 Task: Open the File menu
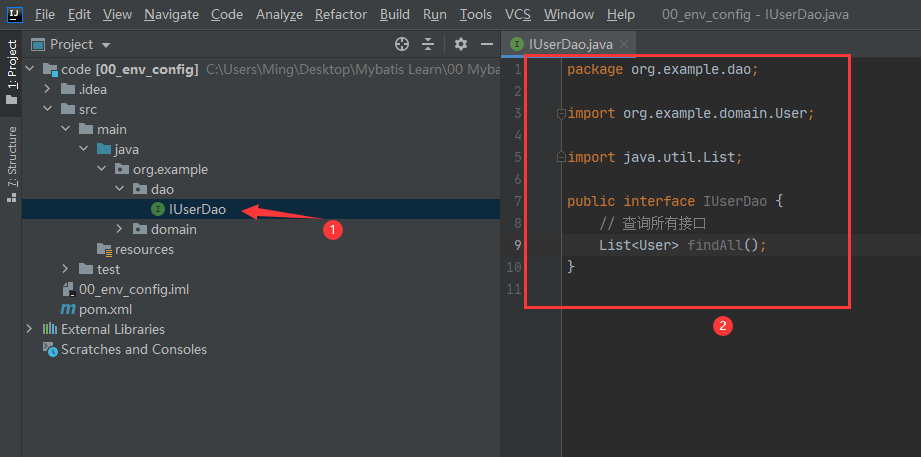click(45, 14)
